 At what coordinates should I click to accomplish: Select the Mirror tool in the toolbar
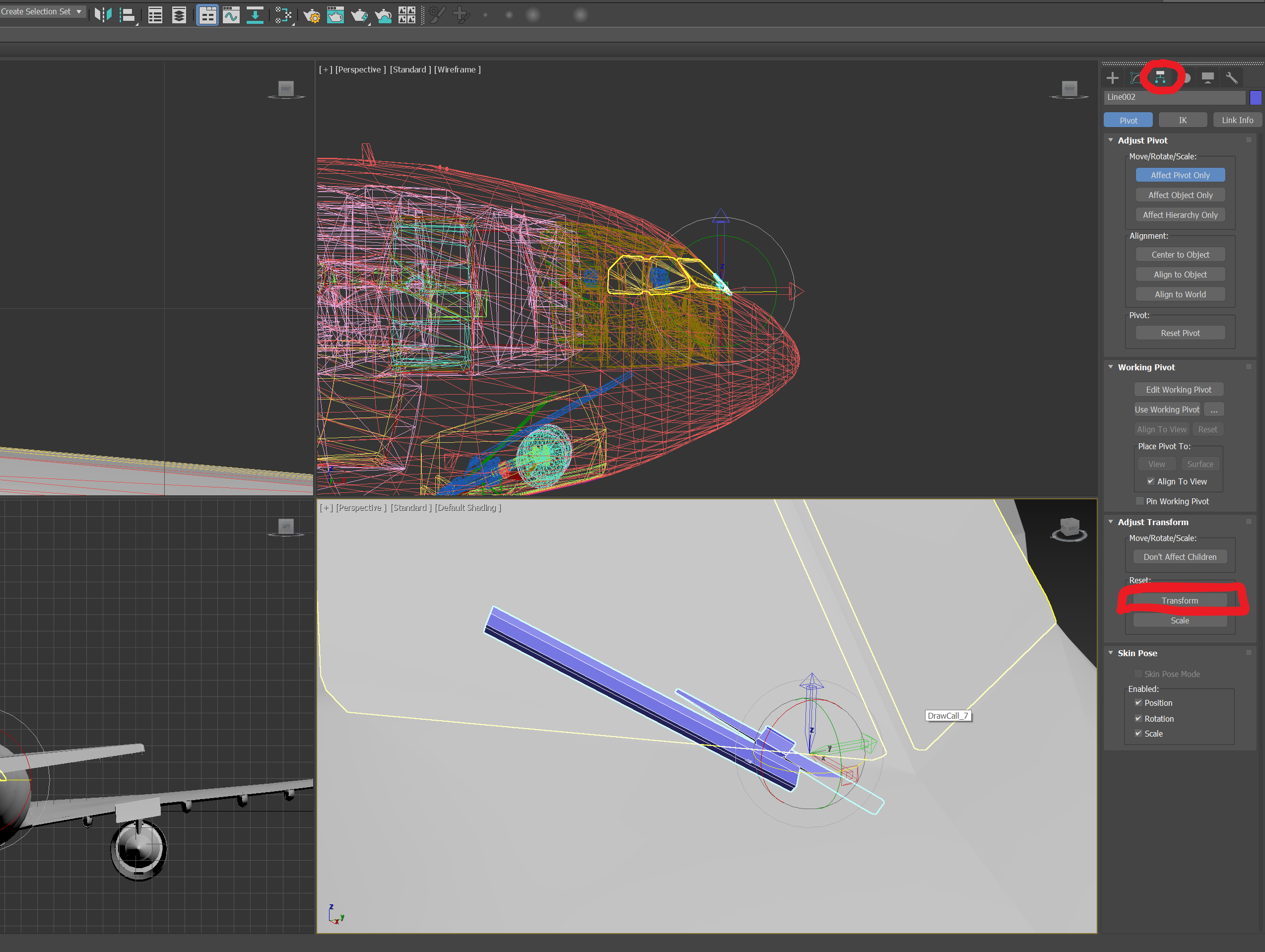pos(104,14)
